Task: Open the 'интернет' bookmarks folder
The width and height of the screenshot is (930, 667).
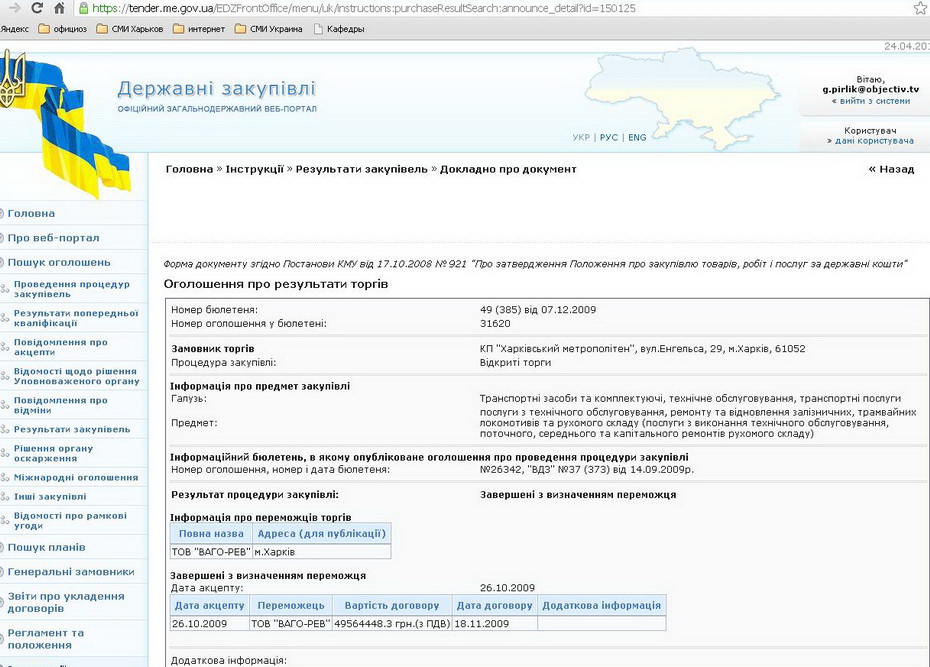Action: pos(201,29)
